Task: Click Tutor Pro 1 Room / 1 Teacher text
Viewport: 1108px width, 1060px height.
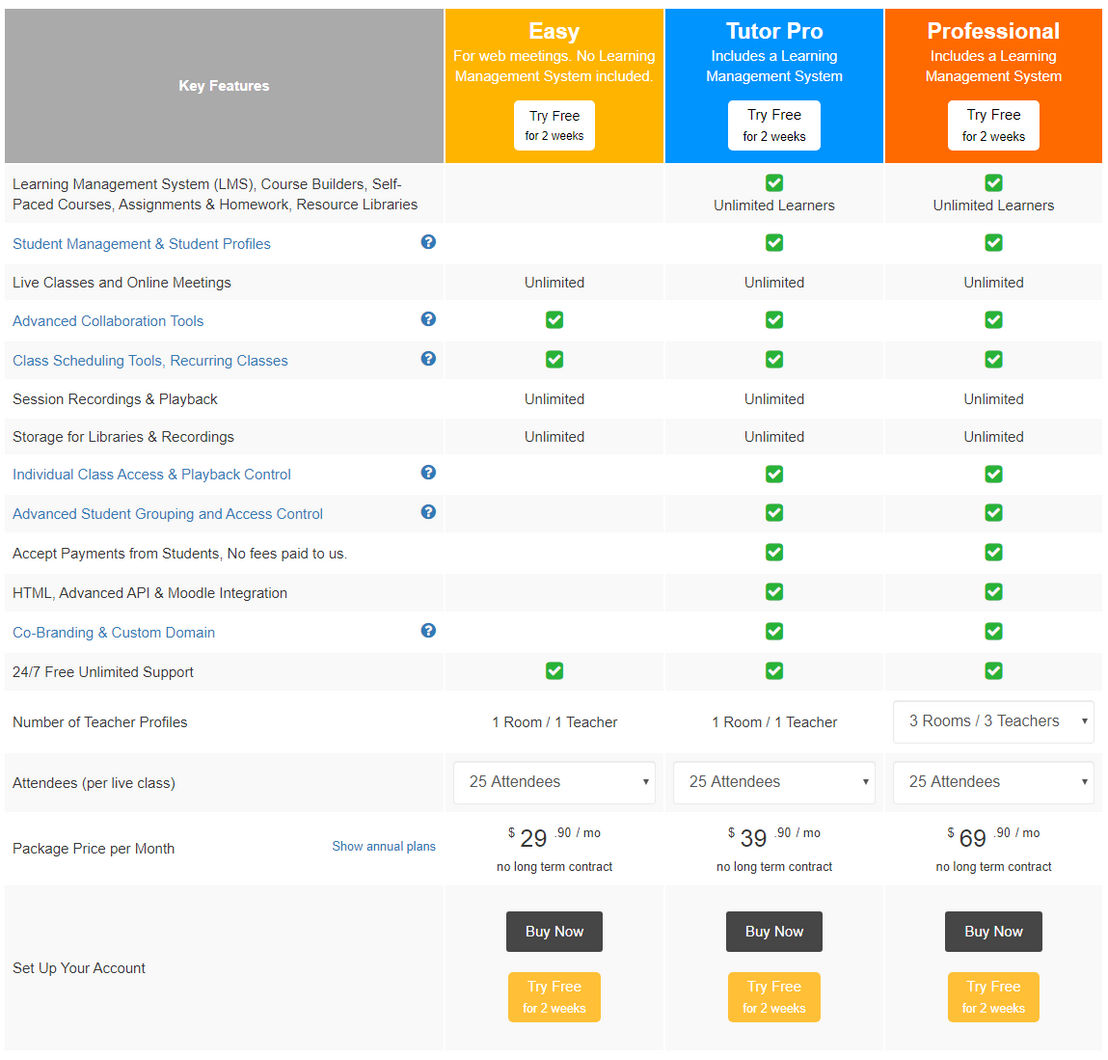Action: pos(774,722)
